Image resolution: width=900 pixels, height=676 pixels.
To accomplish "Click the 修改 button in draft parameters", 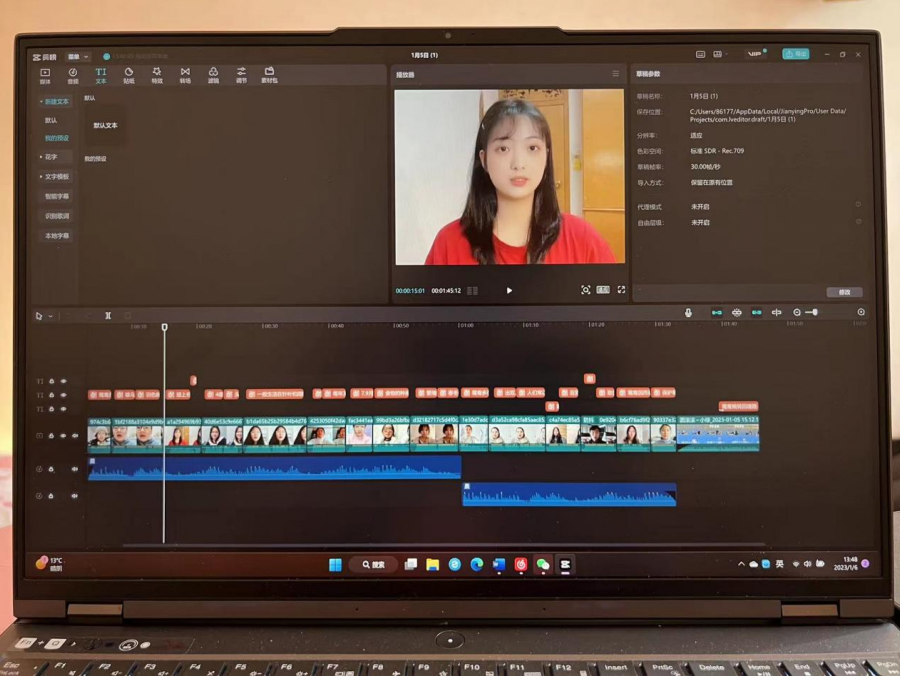I will coord(844,292).
